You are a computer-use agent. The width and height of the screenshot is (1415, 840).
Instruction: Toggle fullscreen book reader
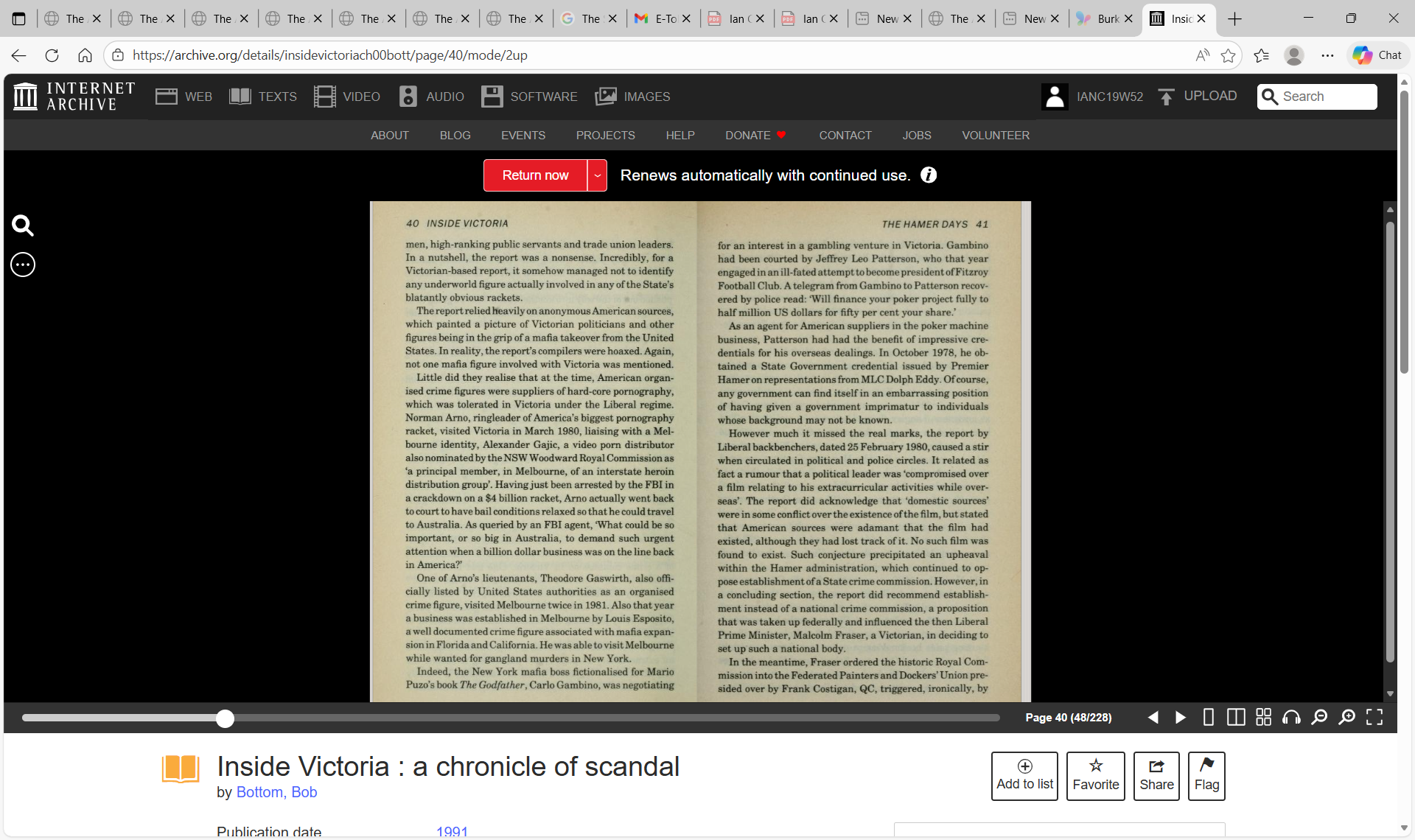[1374, 718]
